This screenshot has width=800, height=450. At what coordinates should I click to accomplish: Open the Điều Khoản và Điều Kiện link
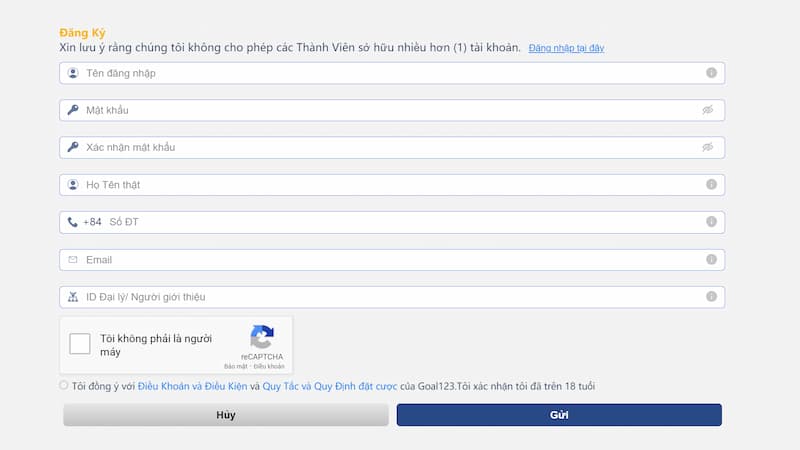point(191,386)
